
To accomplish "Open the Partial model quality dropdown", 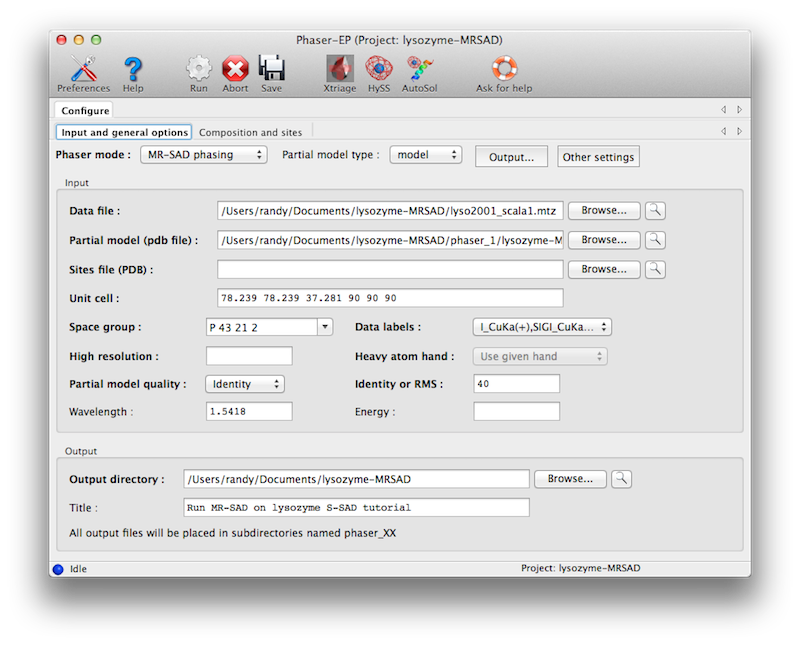I will (245, 384).
